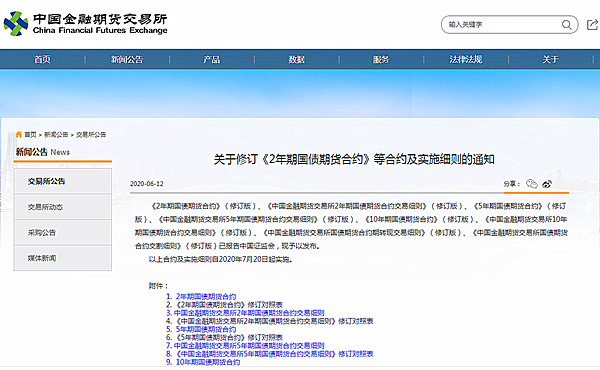Click the home icon in the breadcrumb
The height and width of the screenshot is (370, 600).
19,134
